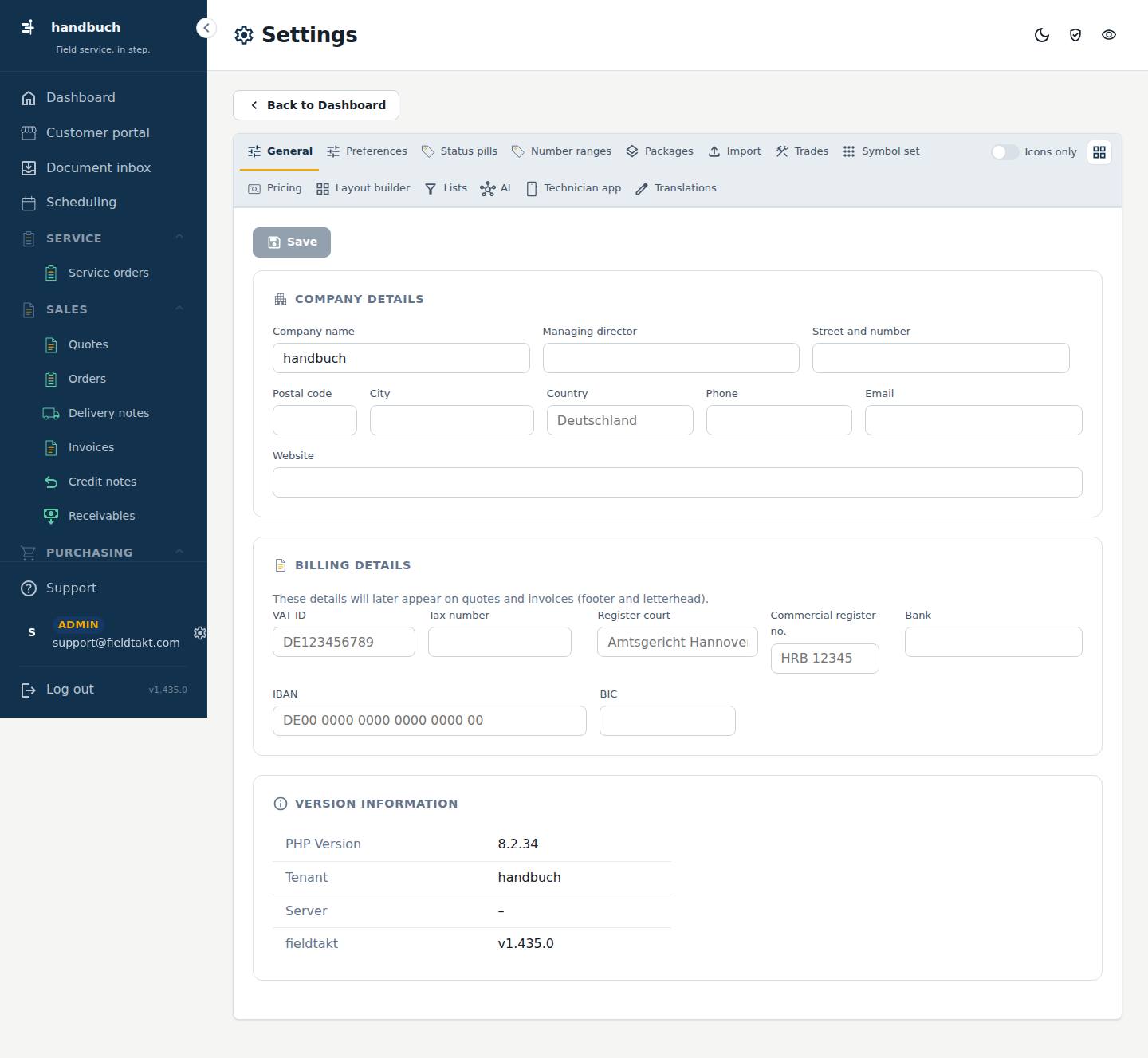Image resolution: width=1148 pixels, height=1058 pixels.
Task: Focus the VAT ID input field
Action: pyautogui.click(x=344, y=642)
